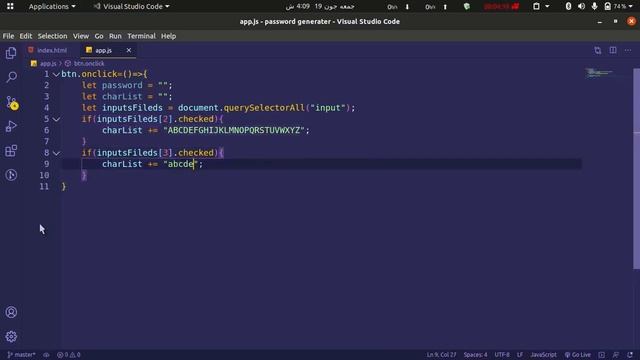Screen dimensions: 640x360
Task: Click the date and time in top panel
Action: 320,7
